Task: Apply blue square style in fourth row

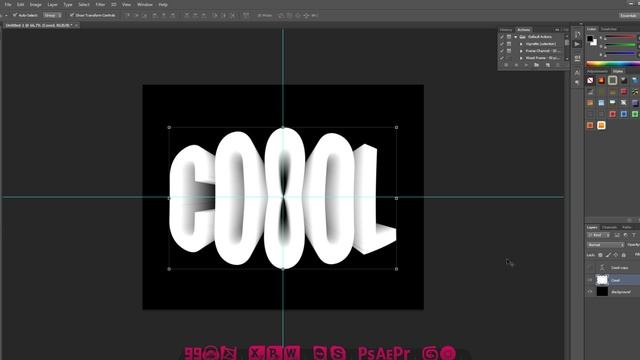Action: 624,114
